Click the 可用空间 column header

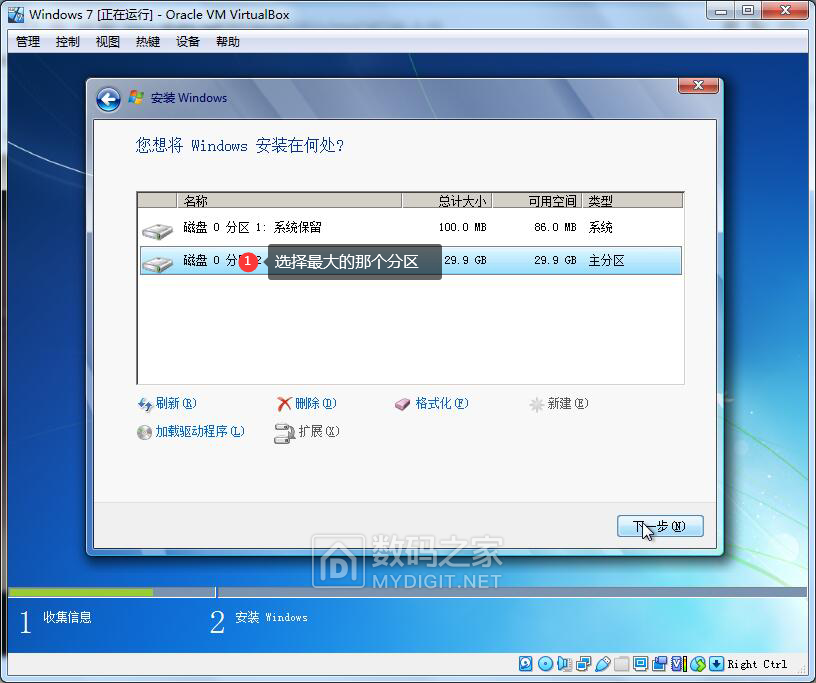(537, 200)
